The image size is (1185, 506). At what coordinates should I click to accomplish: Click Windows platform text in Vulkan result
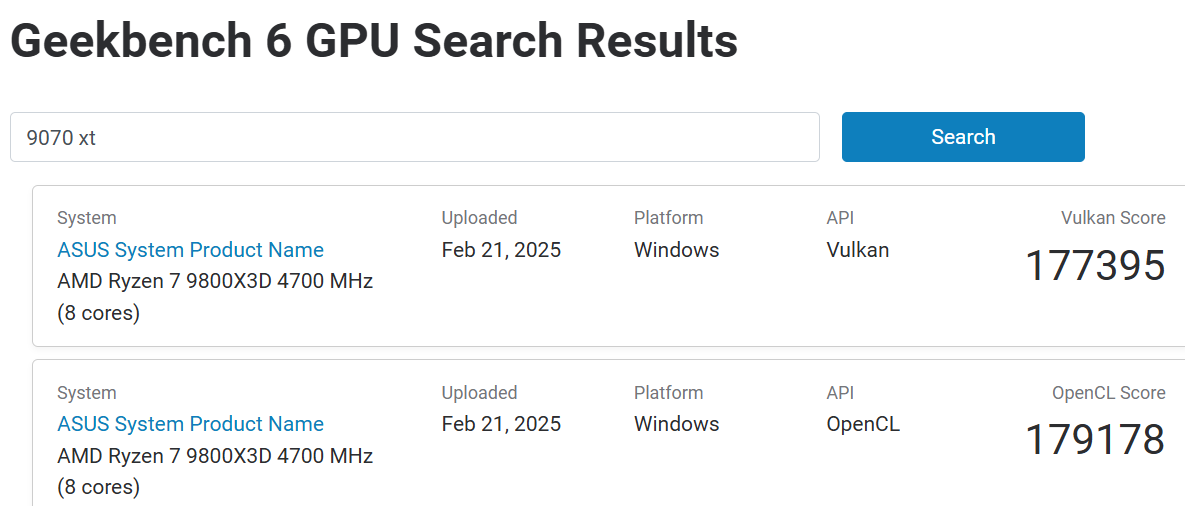coord(676,250)
